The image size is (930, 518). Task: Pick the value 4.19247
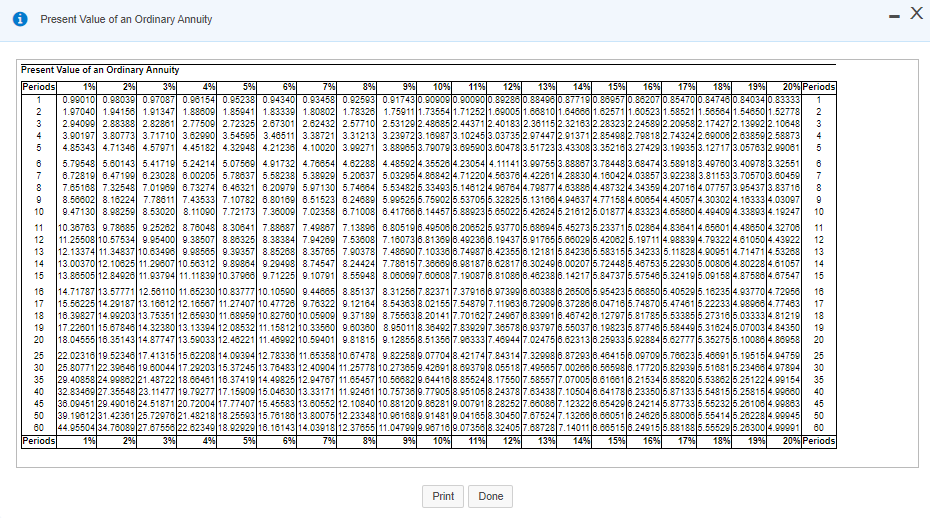pyautogui.click(x=784, y=211)
